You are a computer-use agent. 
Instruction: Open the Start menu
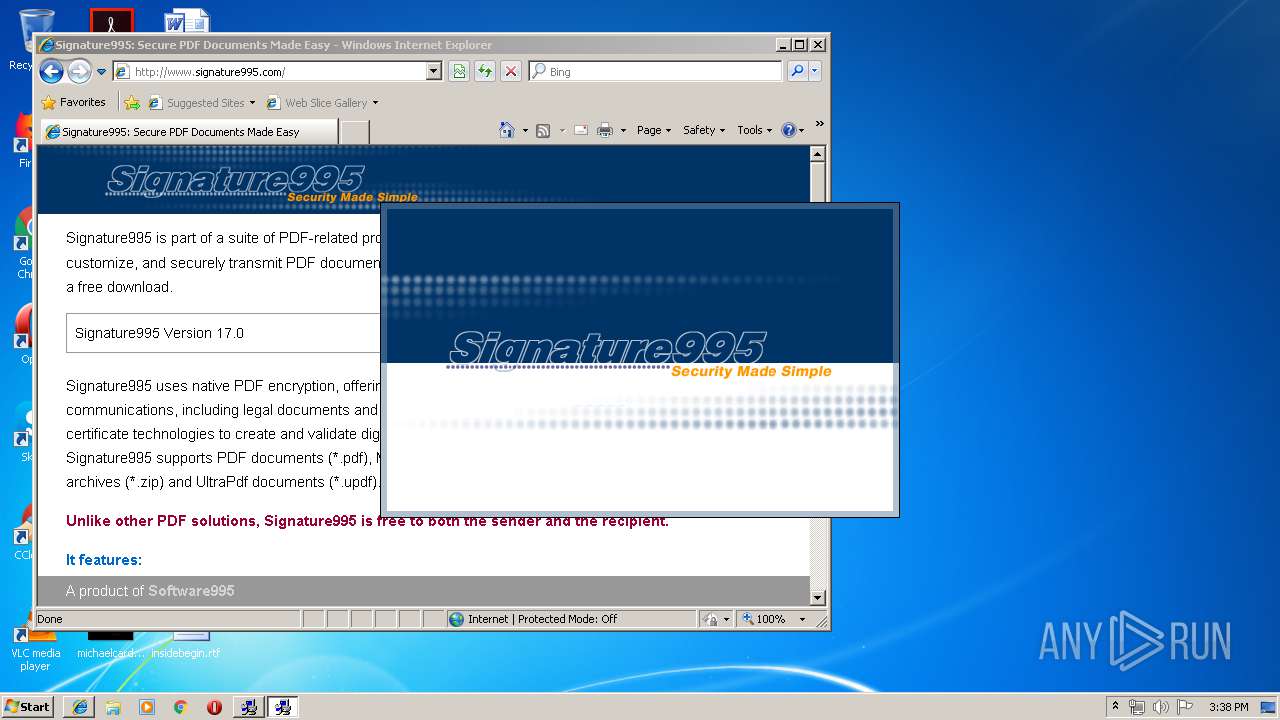pyautogui.click(x=28, y=706)
